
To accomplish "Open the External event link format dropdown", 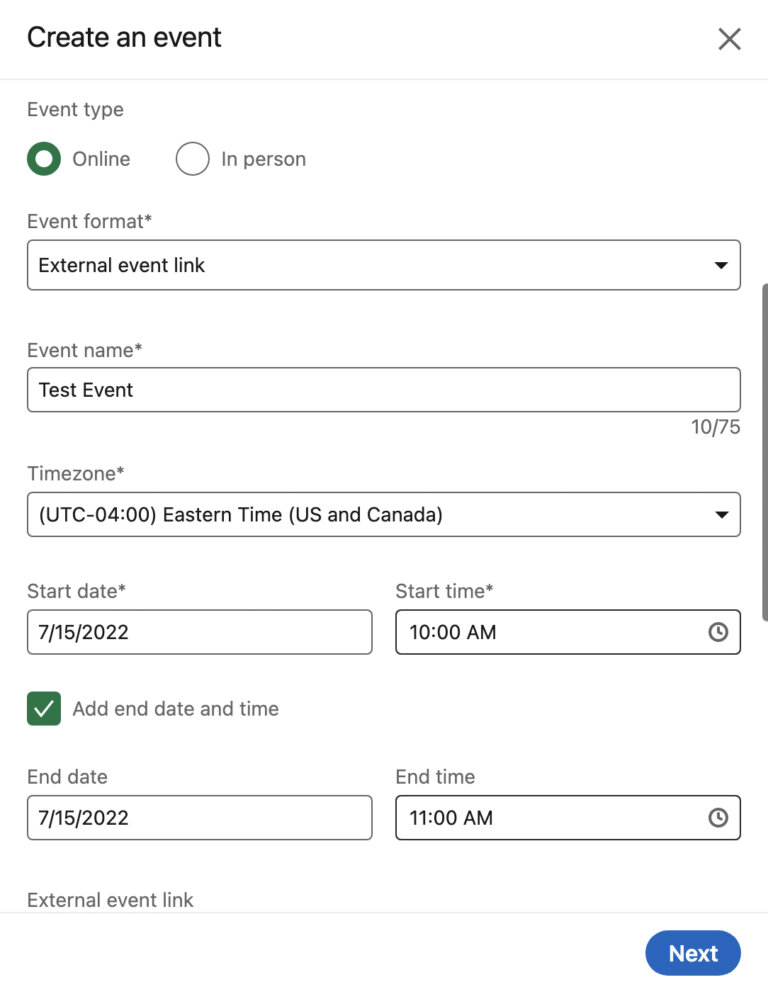I will [x=383, y=265].
